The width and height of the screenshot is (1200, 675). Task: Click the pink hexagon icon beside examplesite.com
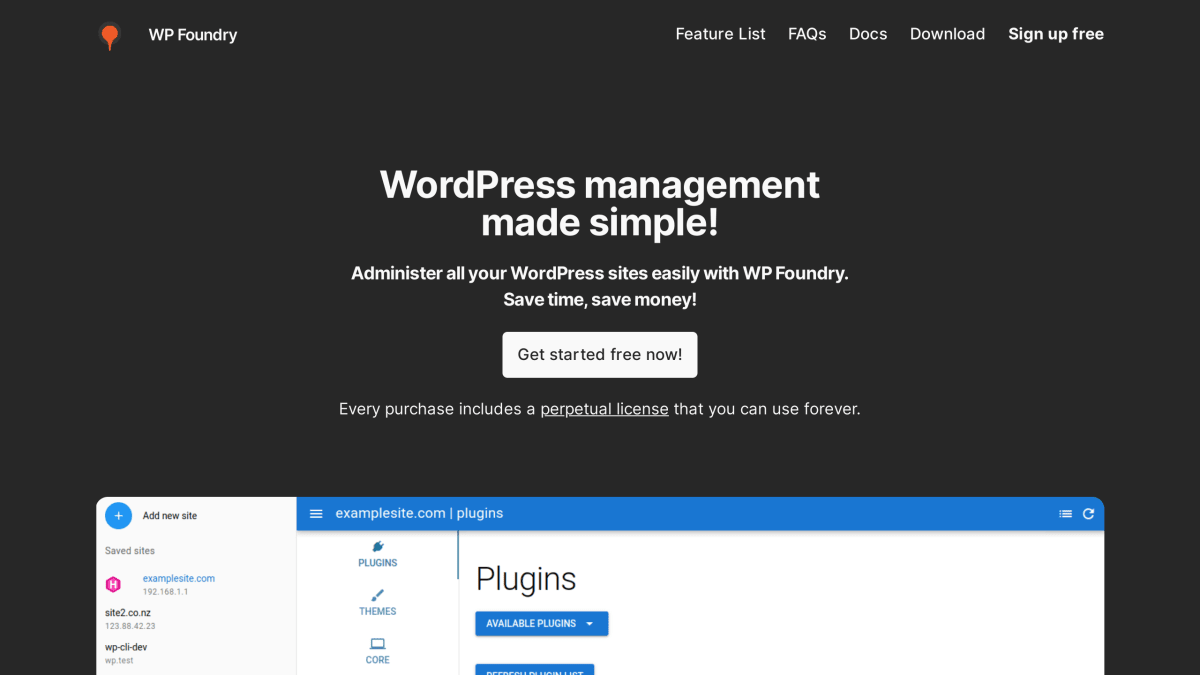[x=114, y=585]
